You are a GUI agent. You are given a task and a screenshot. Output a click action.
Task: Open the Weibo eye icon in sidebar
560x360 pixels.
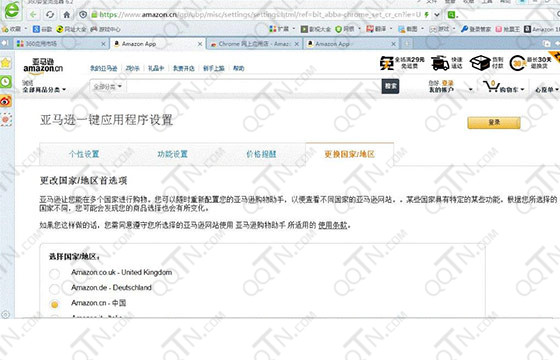(x=6, y=101)
